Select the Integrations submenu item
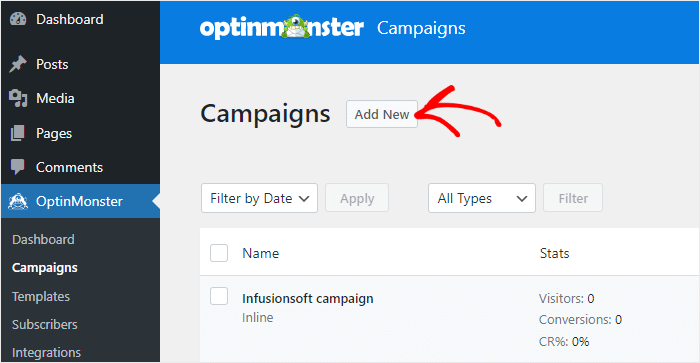This screenshot has height=363, width=700. coord(46,353)
